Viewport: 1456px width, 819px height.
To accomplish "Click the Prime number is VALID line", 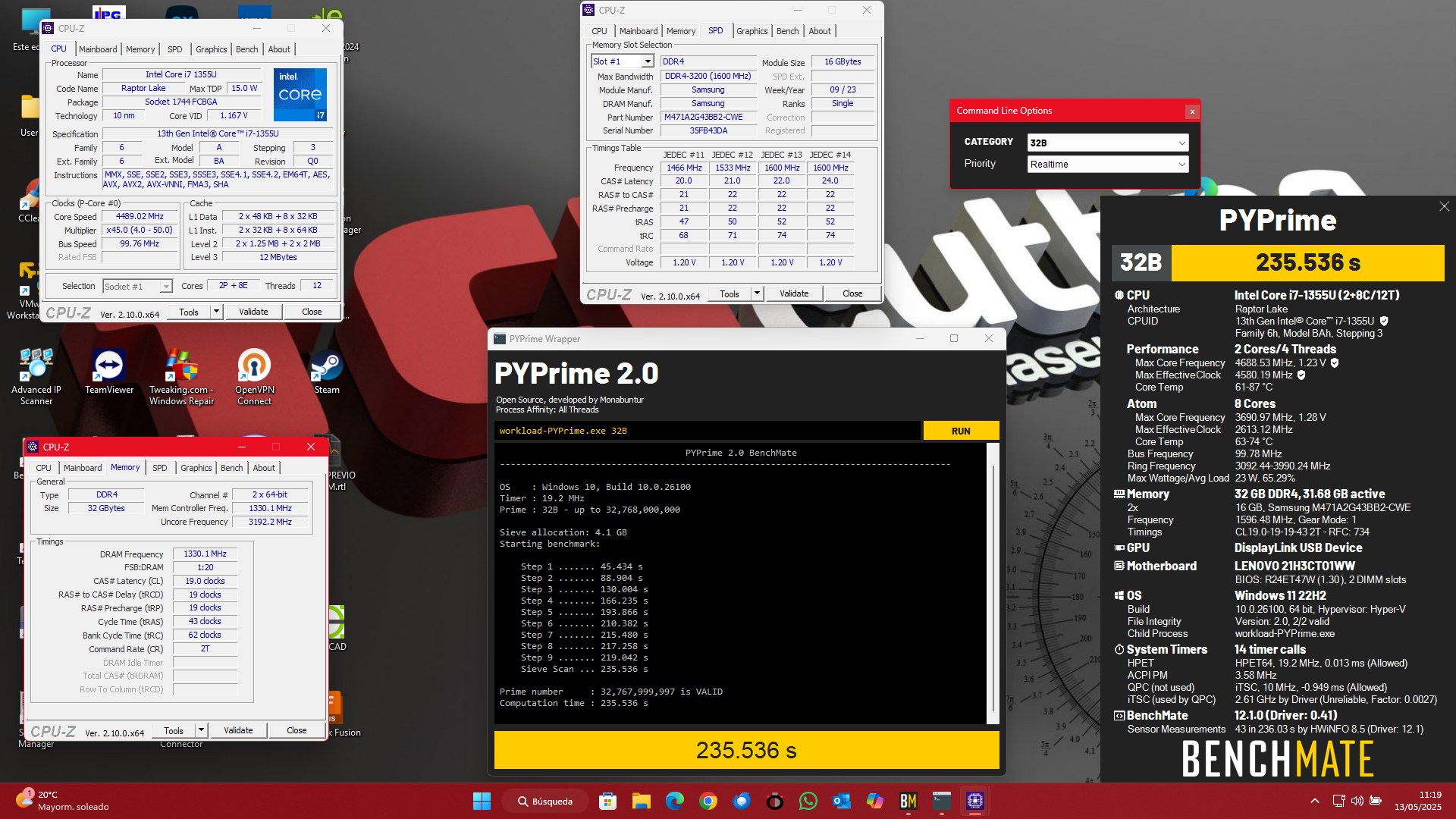I will point(610,692).
